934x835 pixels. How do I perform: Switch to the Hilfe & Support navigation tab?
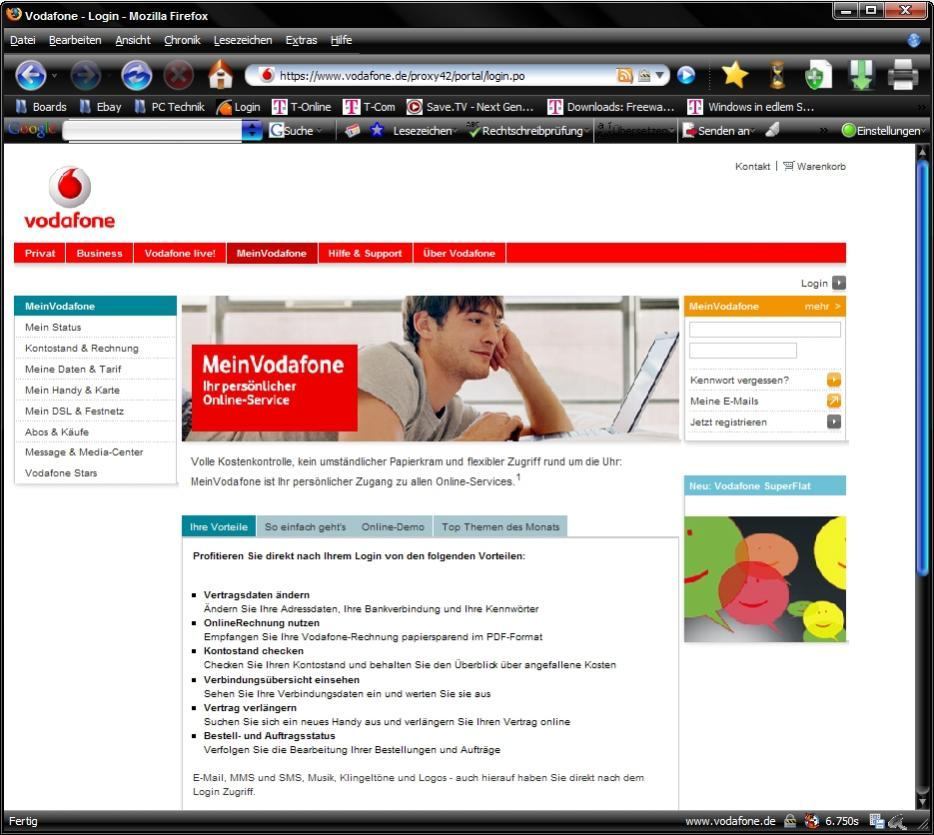click(x=365, y=253)
